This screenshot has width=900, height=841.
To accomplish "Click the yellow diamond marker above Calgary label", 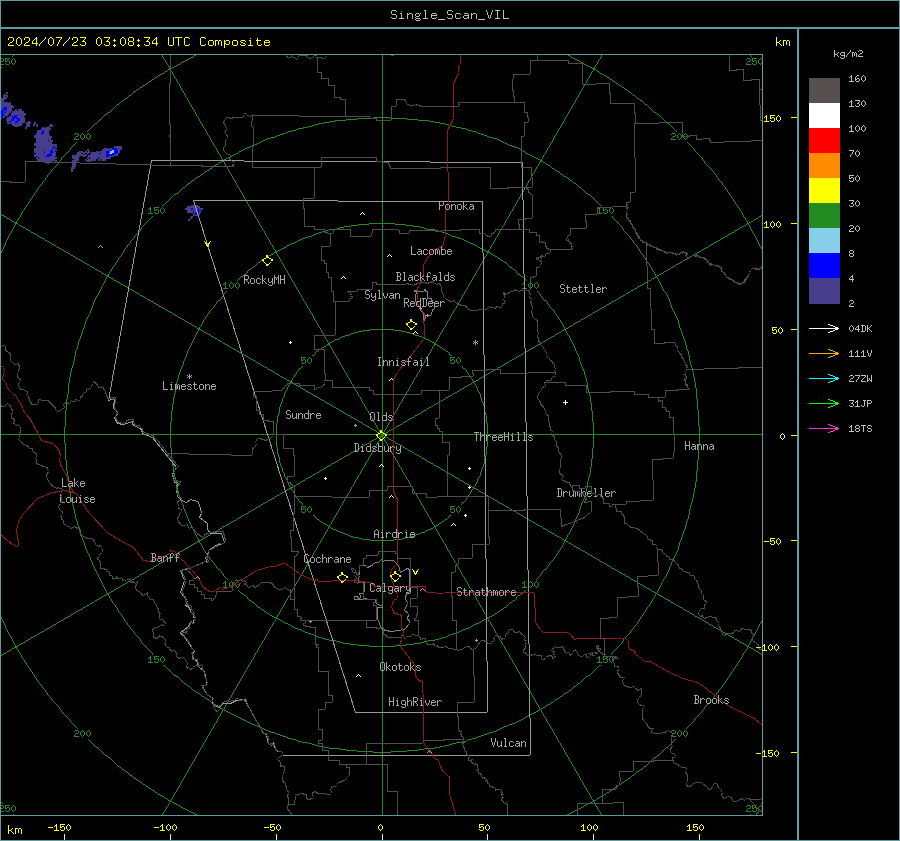I will click(395, 576).
